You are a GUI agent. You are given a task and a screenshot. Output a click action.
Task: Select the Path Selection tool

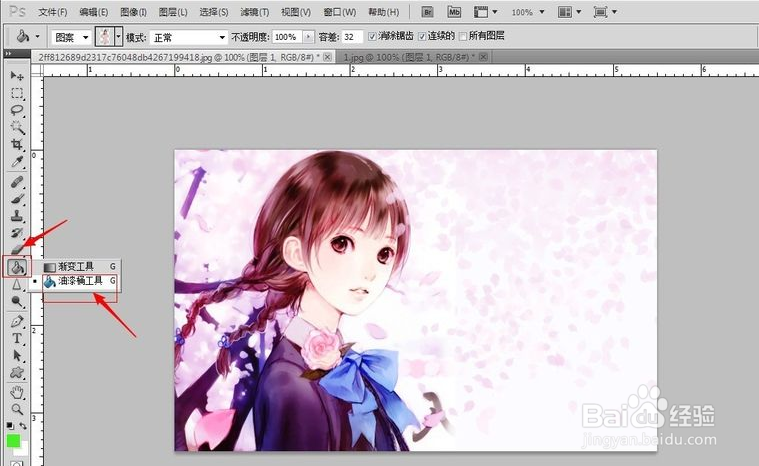17,356
